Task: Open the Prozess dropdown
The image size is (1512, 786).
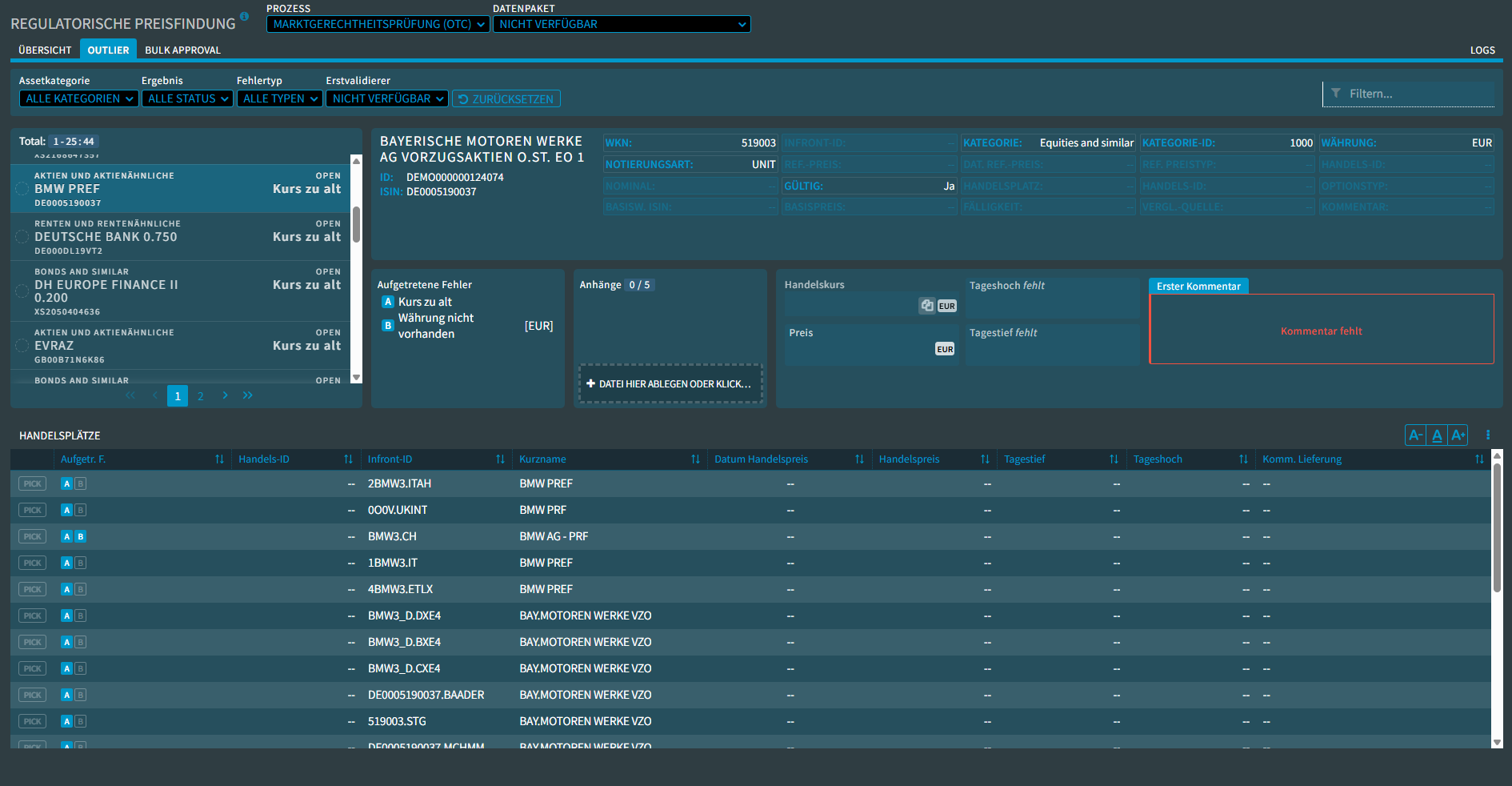Action: pyautogui.click(x=378, y=24)
